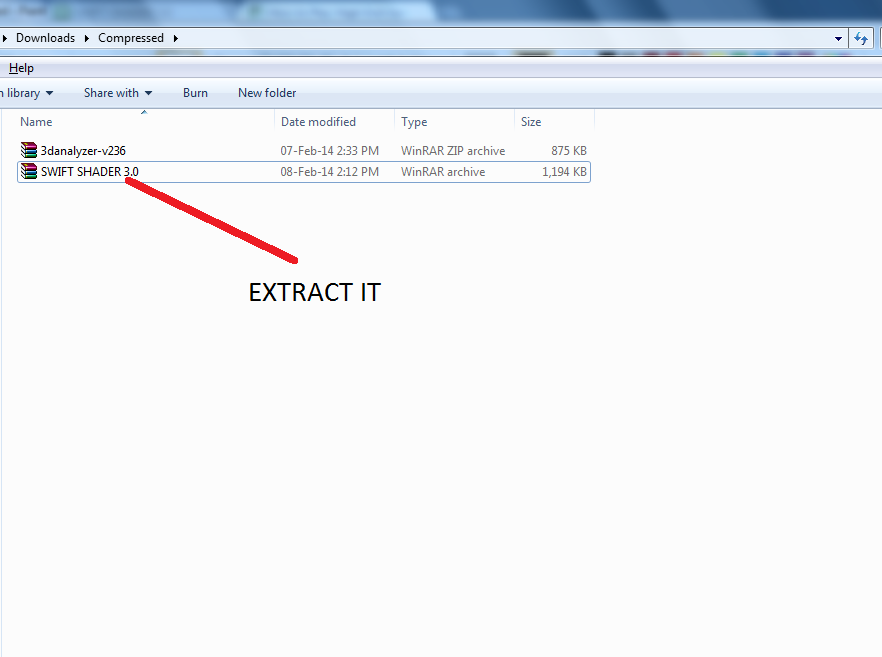Screen dimensions: 882x657
Task: Sort files by Type column header
Action: click(454, 122)
